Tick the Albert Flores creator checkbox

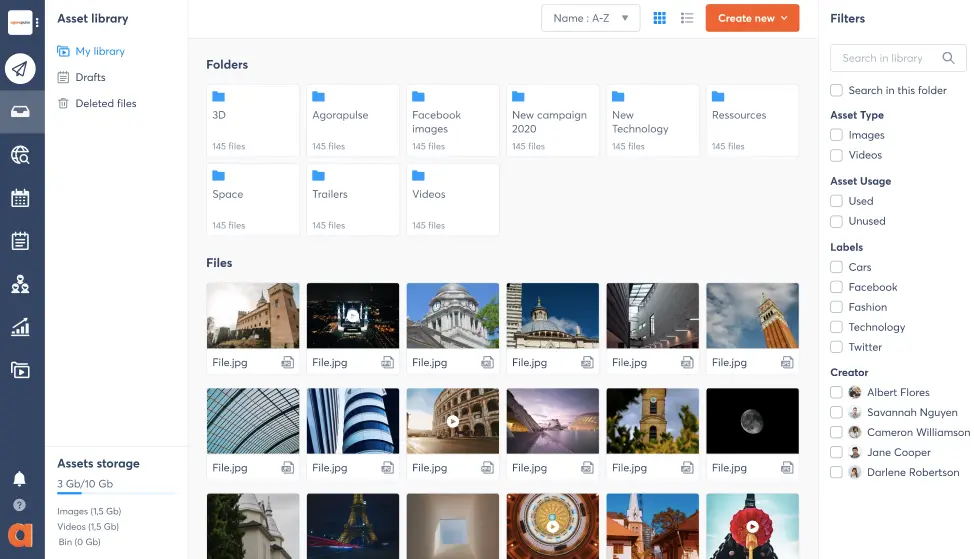coord(836,393)
